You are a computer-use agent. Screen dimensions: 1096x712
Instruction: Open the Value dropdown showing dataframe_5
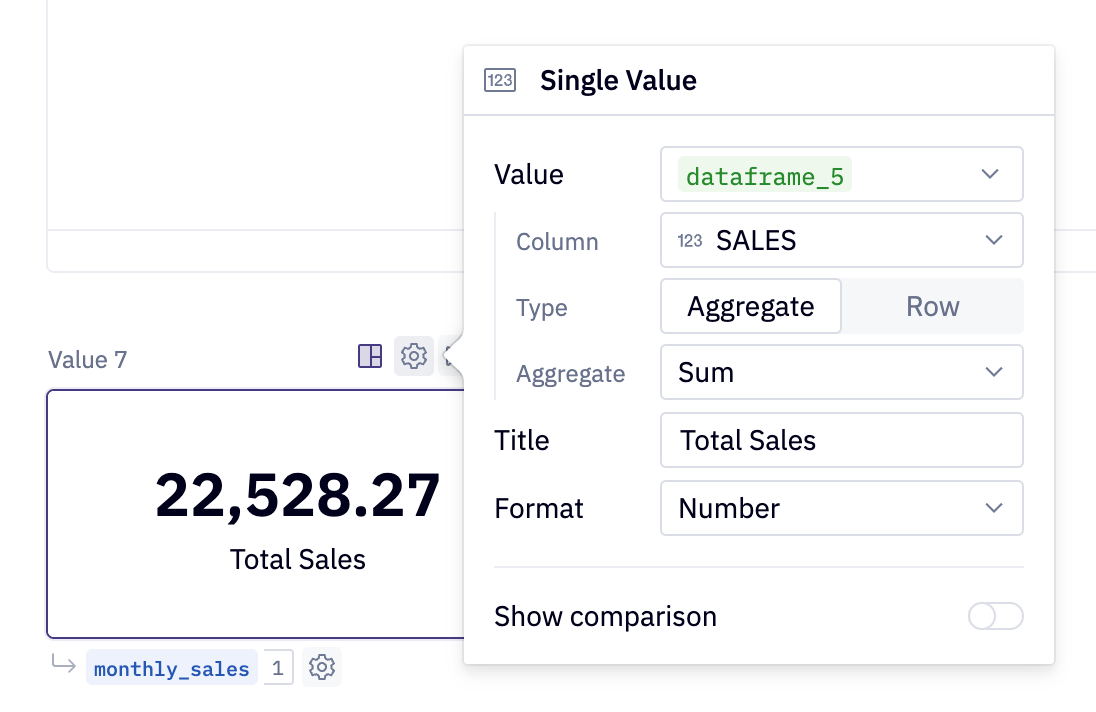point(841,175)
